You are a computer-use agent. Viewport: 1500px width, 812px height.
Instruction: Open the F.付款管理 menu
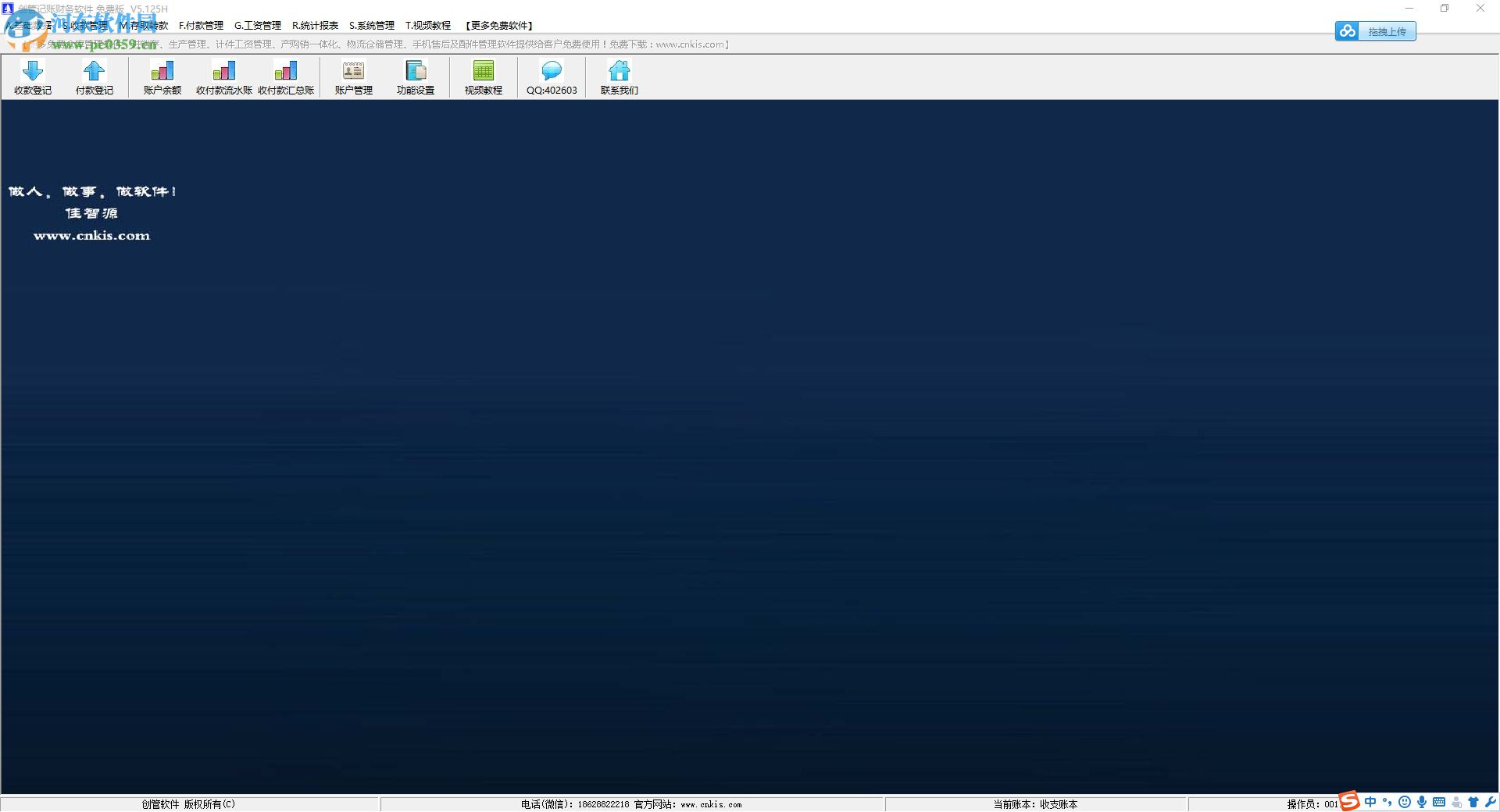[x=201, y=26]
